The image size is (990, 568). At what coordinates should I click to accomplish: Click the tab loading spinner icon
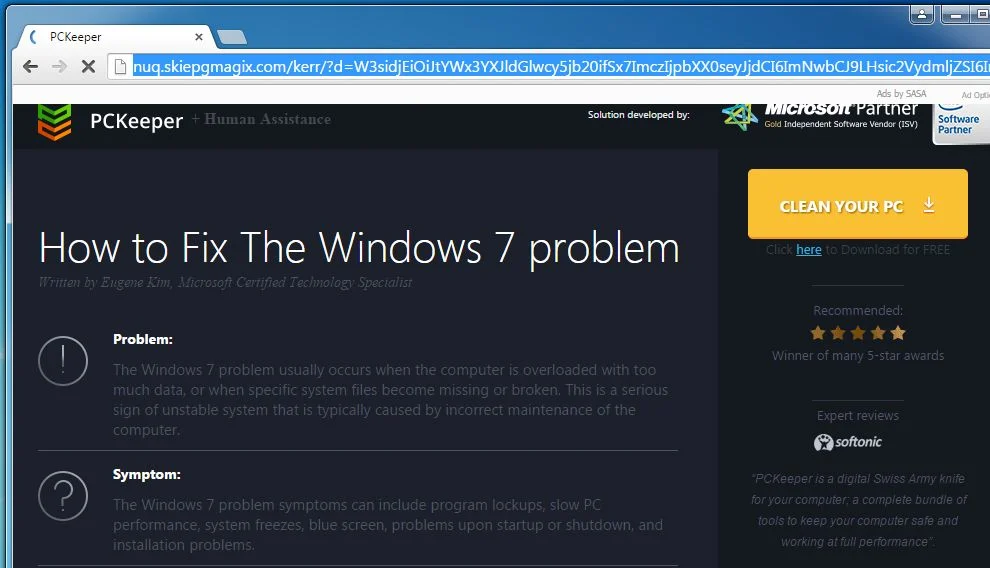[34, 37]
